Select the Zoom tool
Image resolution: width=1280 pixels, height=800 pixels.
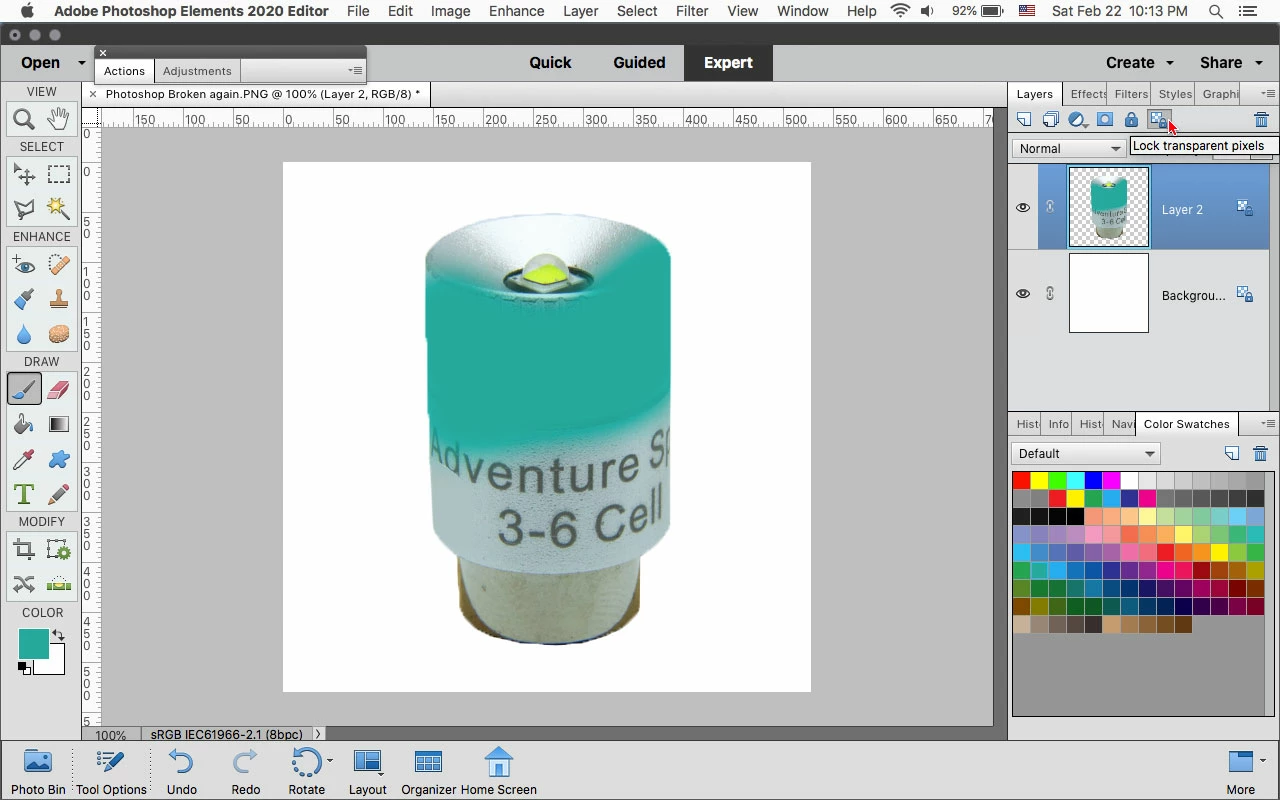(24, 119)
